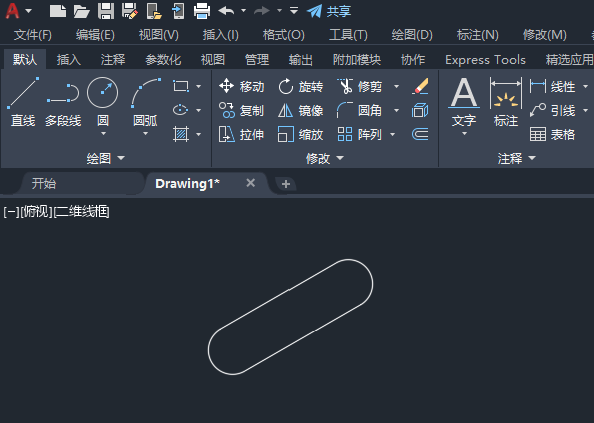This screenshot has width=594, height=423.
Task: Open the undo history dropdown arrow
Action: tap(244, 11)
